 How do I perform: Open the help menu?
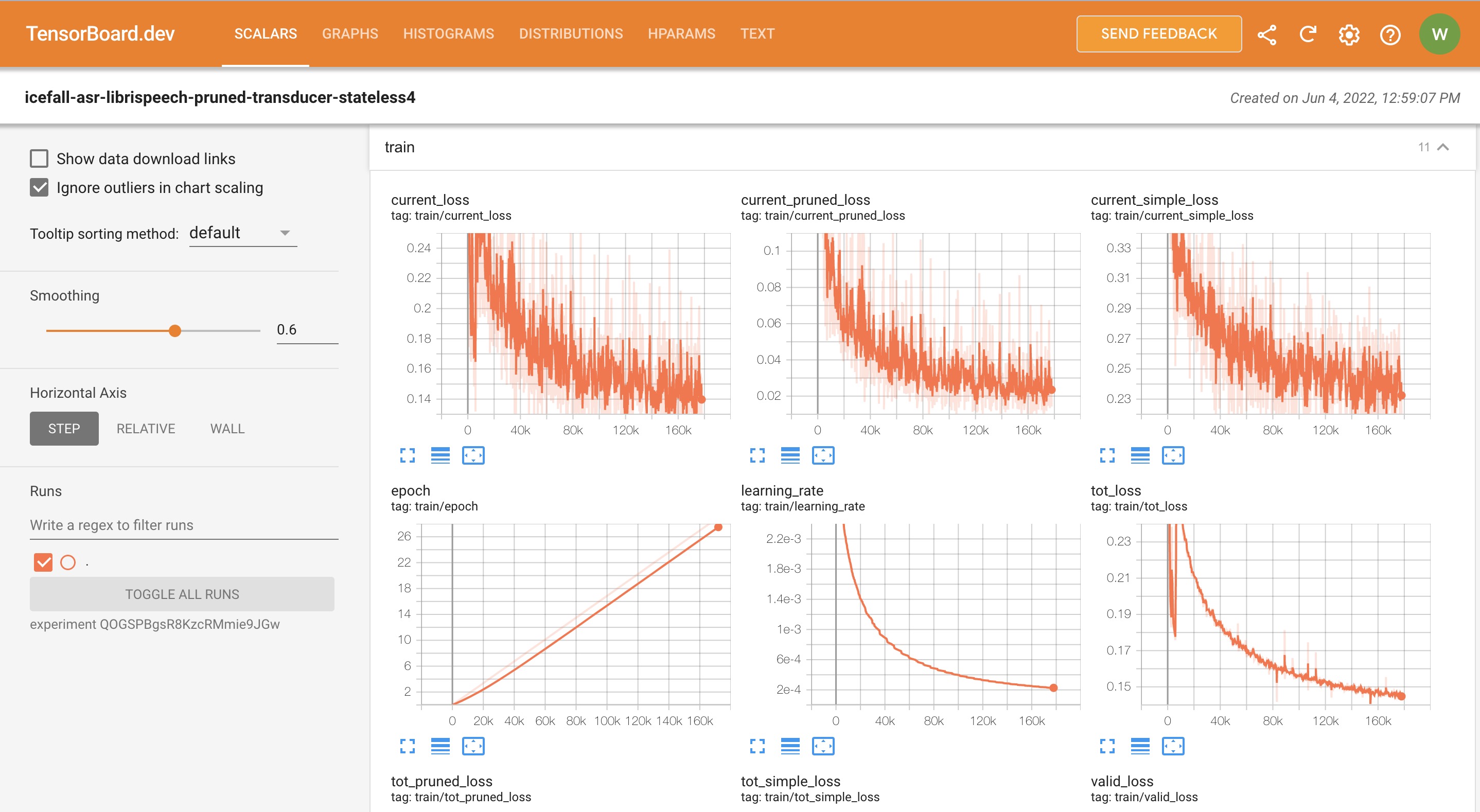1390,34
